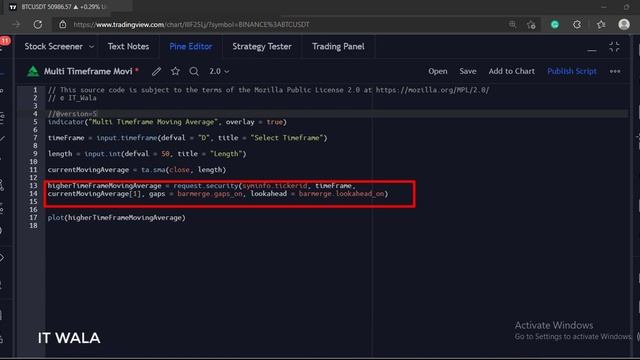640x360 pixels.
Task: Click the browser zoom magnifier icon
Action: click(x=512, y=24)
